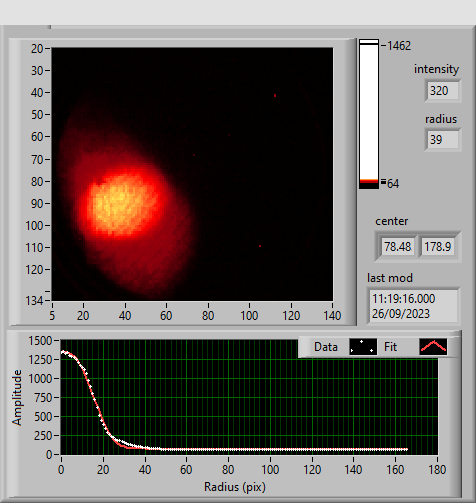476x503 pixels.
Task: Click the color ramp lower marker at 64
Action: pyautogui.click(x=390, y=183)
